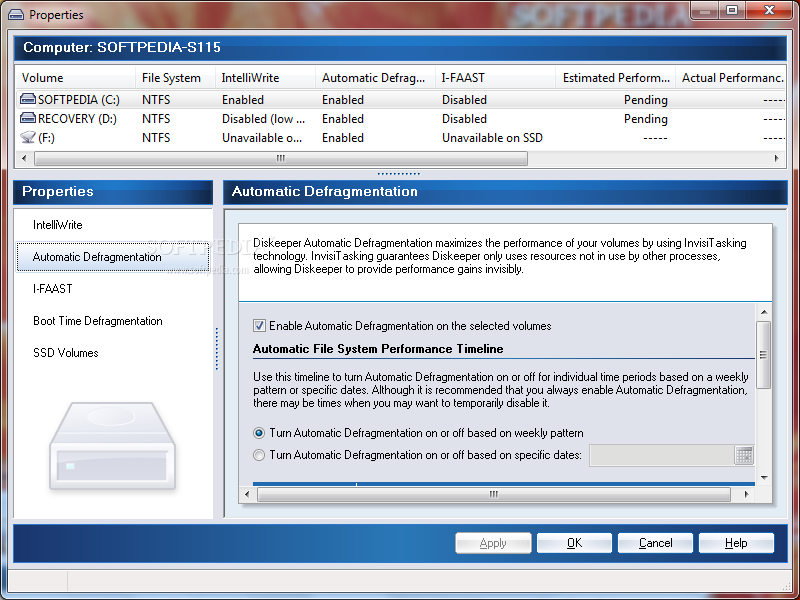Image resolution: width=800 pixels, height=600 pixels.
Task: Open calendar picker for specific dates
Action: pos(744,455)
